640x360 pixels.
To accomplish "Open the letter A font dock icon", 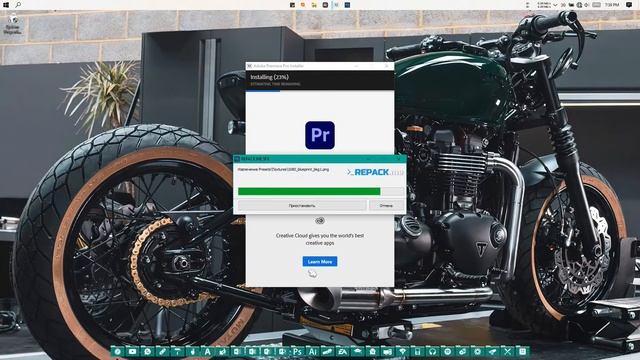I will pos(207,351).
